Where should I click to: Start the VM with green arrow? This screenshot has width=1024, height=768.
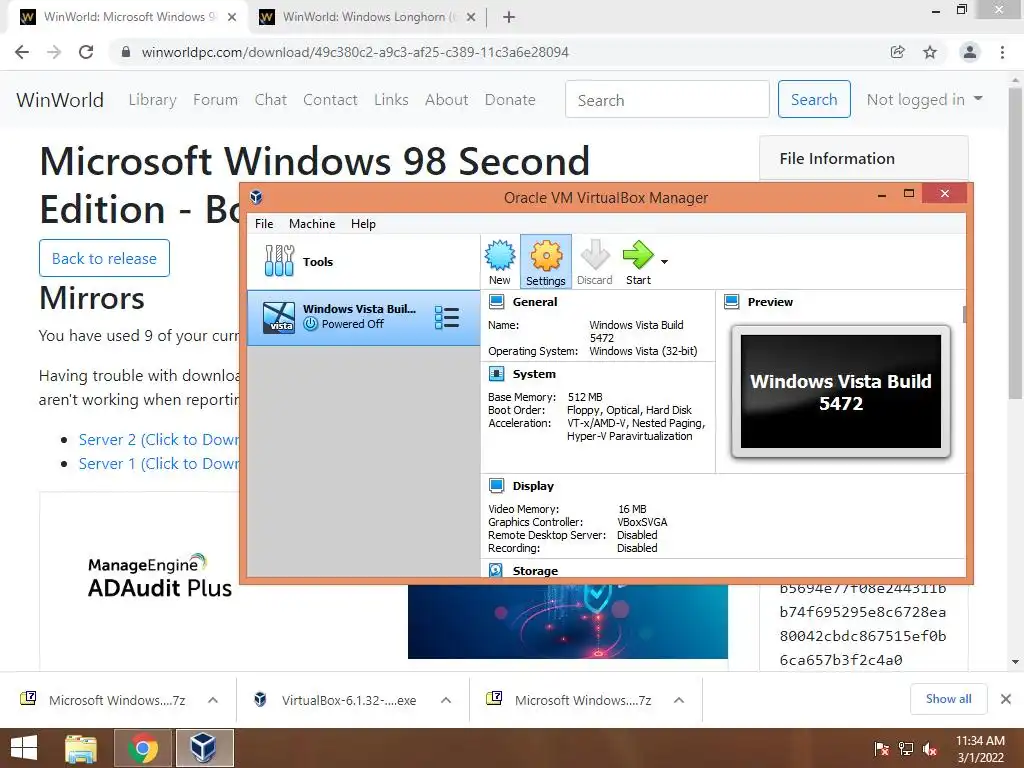click(x=638, y=262)
